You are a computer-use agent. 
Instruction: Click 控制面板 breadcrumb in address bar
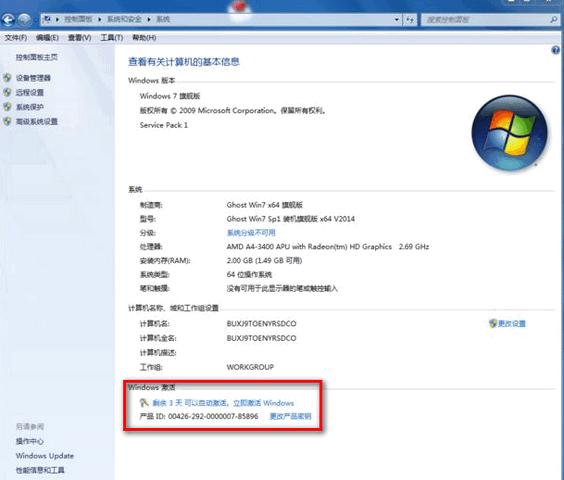point(78,19)
